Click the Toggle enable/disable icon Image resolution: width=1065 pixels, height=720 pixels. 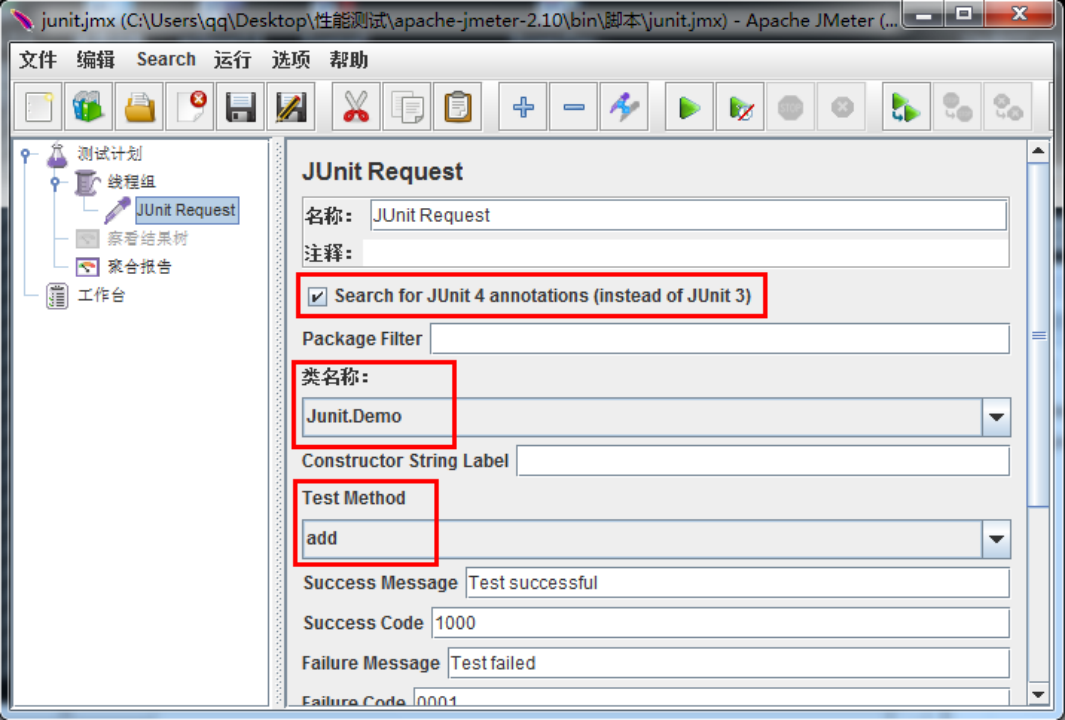624,107
